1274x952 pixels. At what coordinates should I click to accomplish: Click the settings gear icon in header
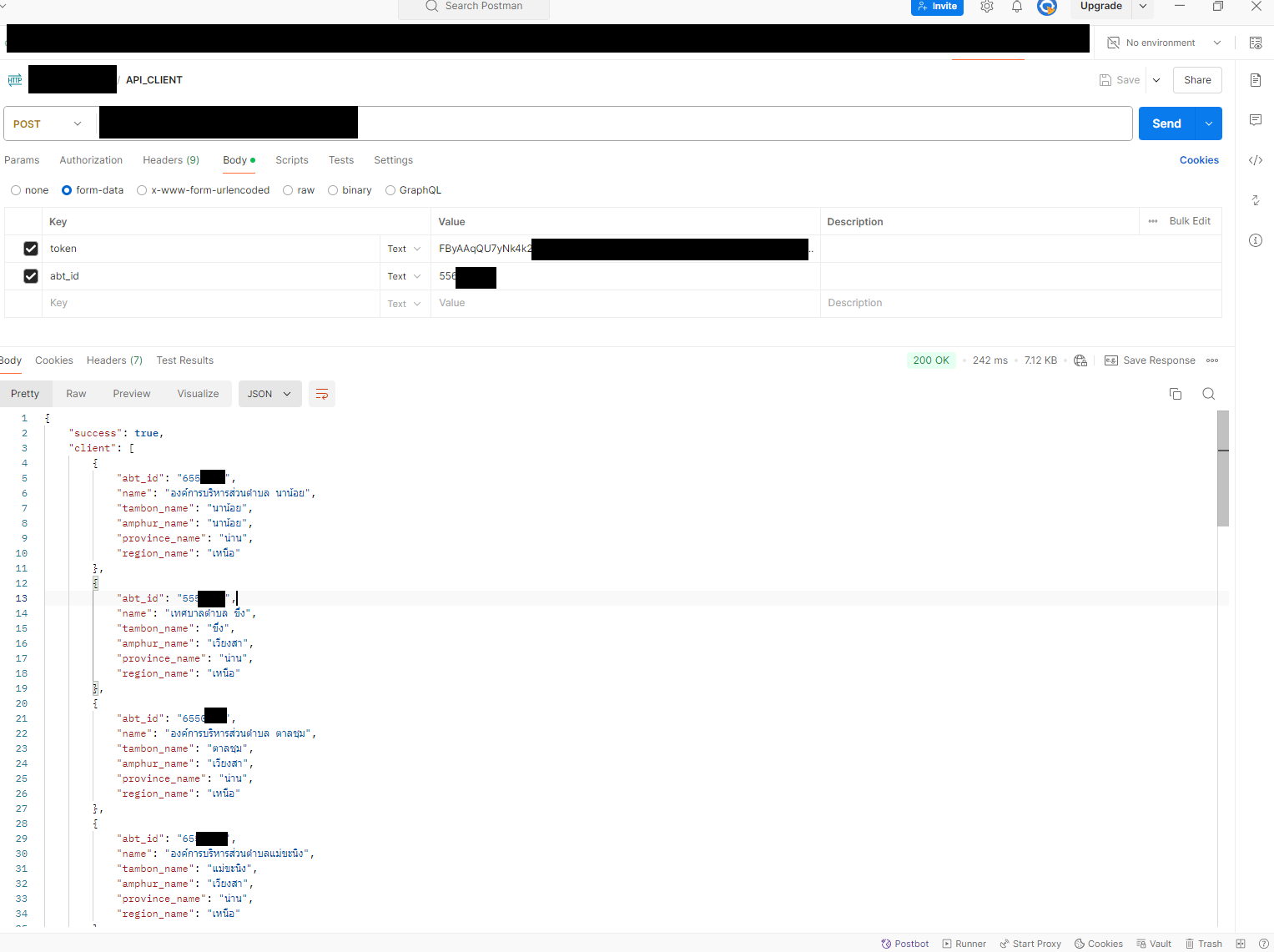coord(987,7)
